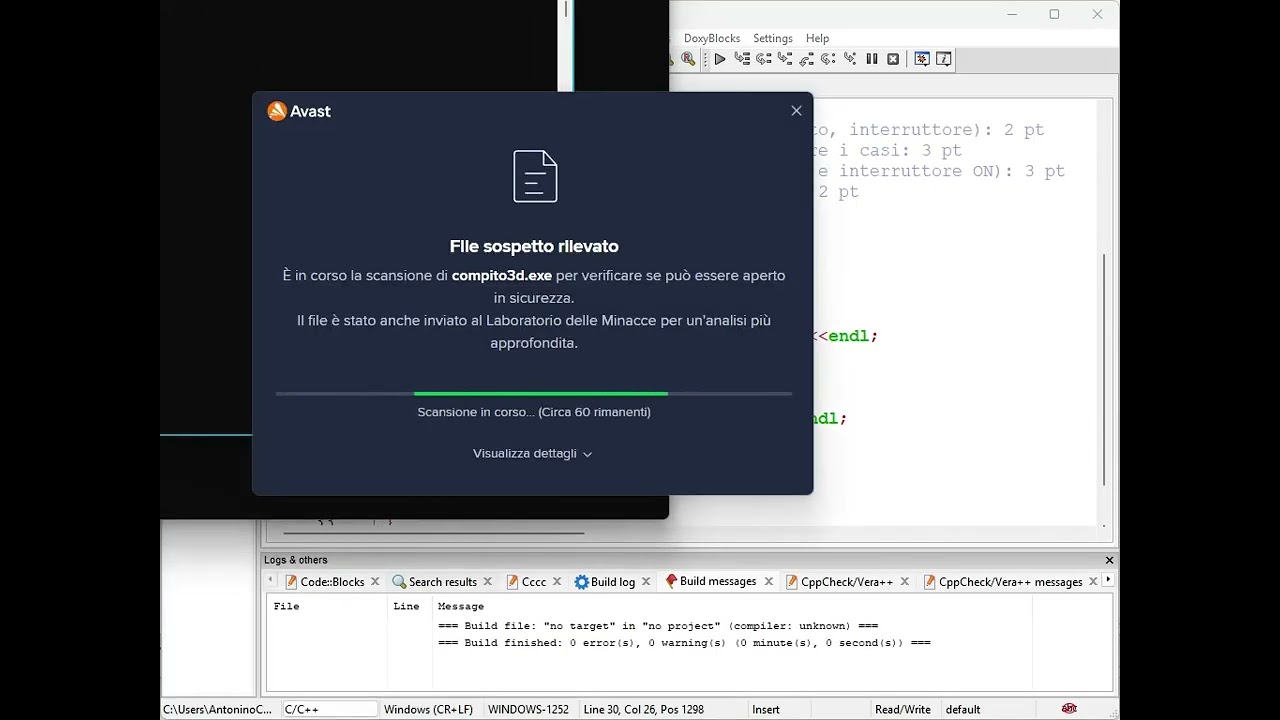Click the file path in the status bar

(217, 710)
